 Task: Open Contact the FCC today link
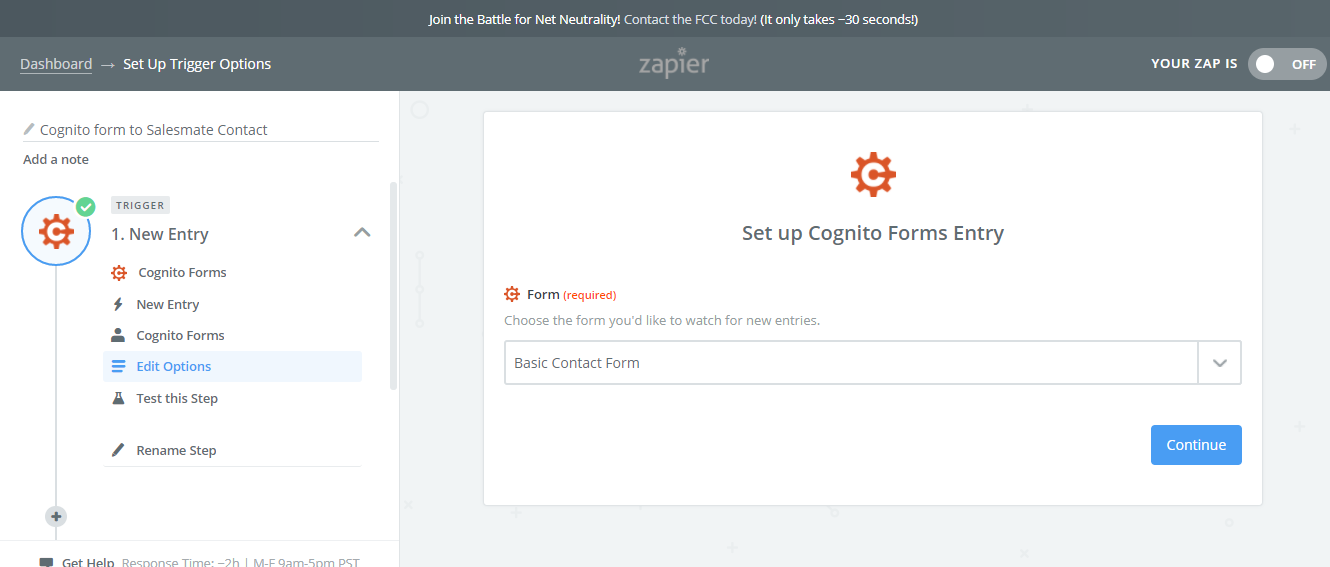690,19
